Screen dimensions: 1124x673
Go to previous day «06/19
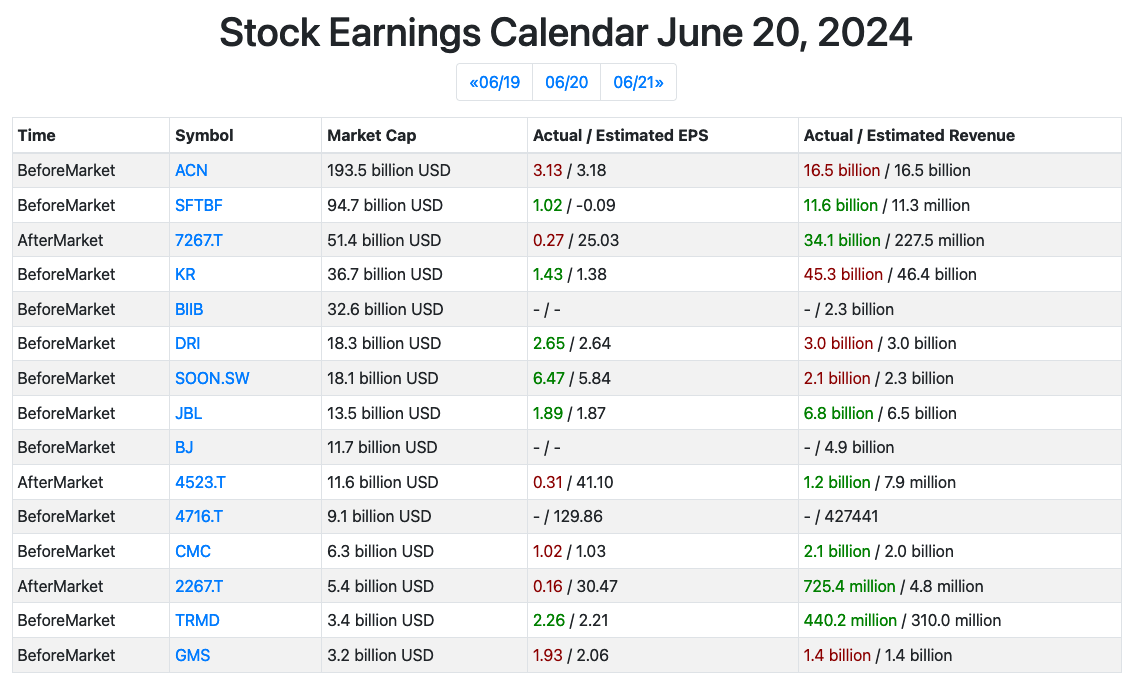coord(495,82)
